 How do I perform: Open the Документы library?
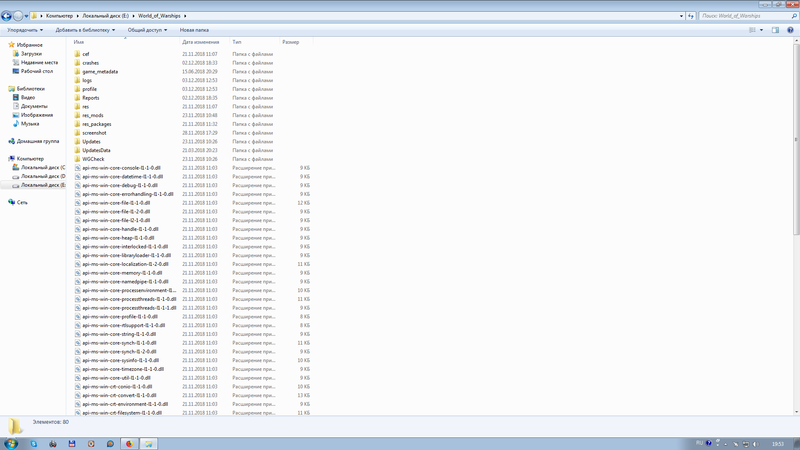(34, 106)
